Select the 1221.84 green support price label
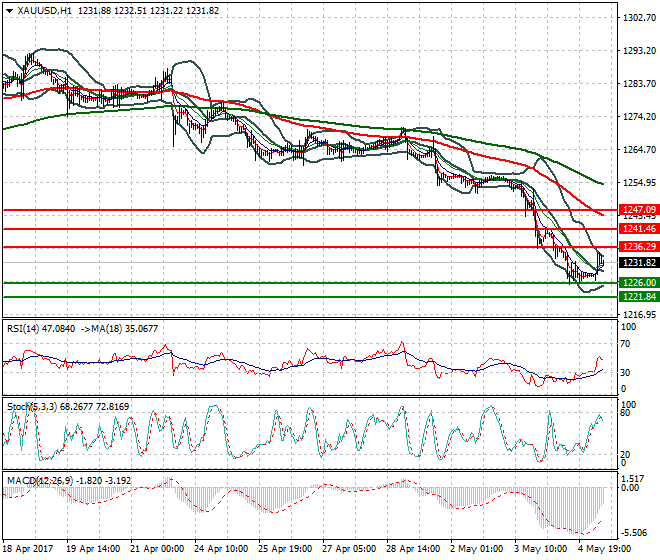This screenshot has width=660, height=560. (639, 297)
